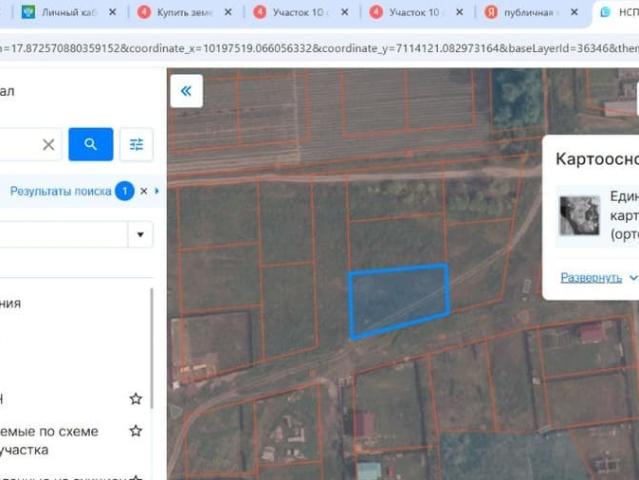Select the orthophoto basemap thumbnail
The image size is (639, 480).
580,216
